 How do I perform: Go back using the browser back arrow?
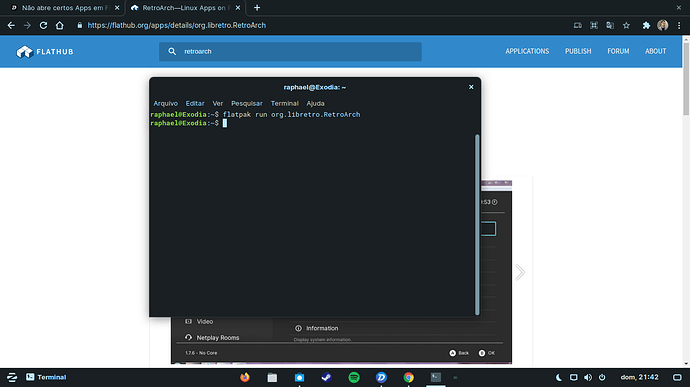[11, 26]
